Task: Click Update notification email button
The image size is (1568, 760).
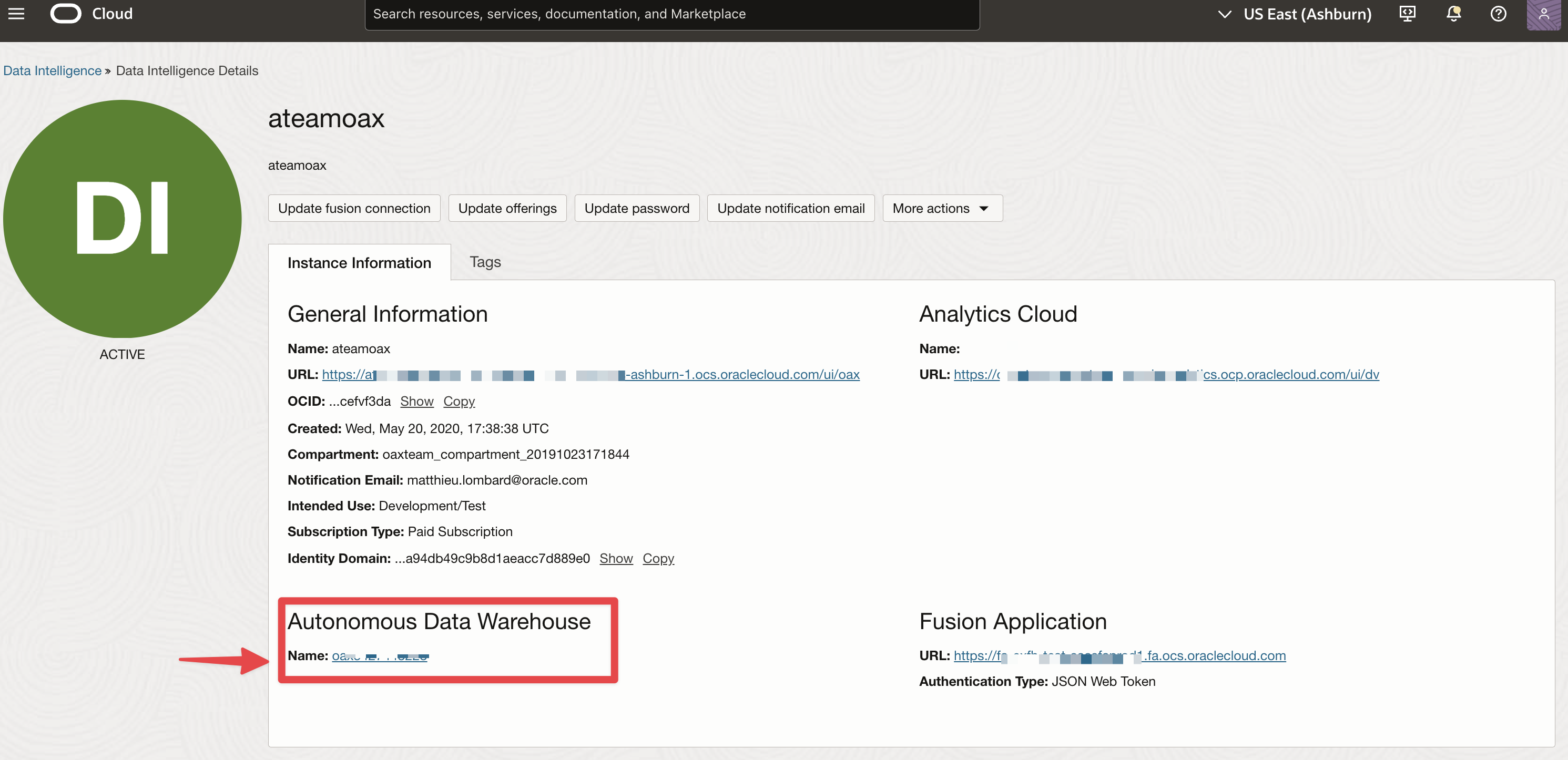Action: click(790, 209)
